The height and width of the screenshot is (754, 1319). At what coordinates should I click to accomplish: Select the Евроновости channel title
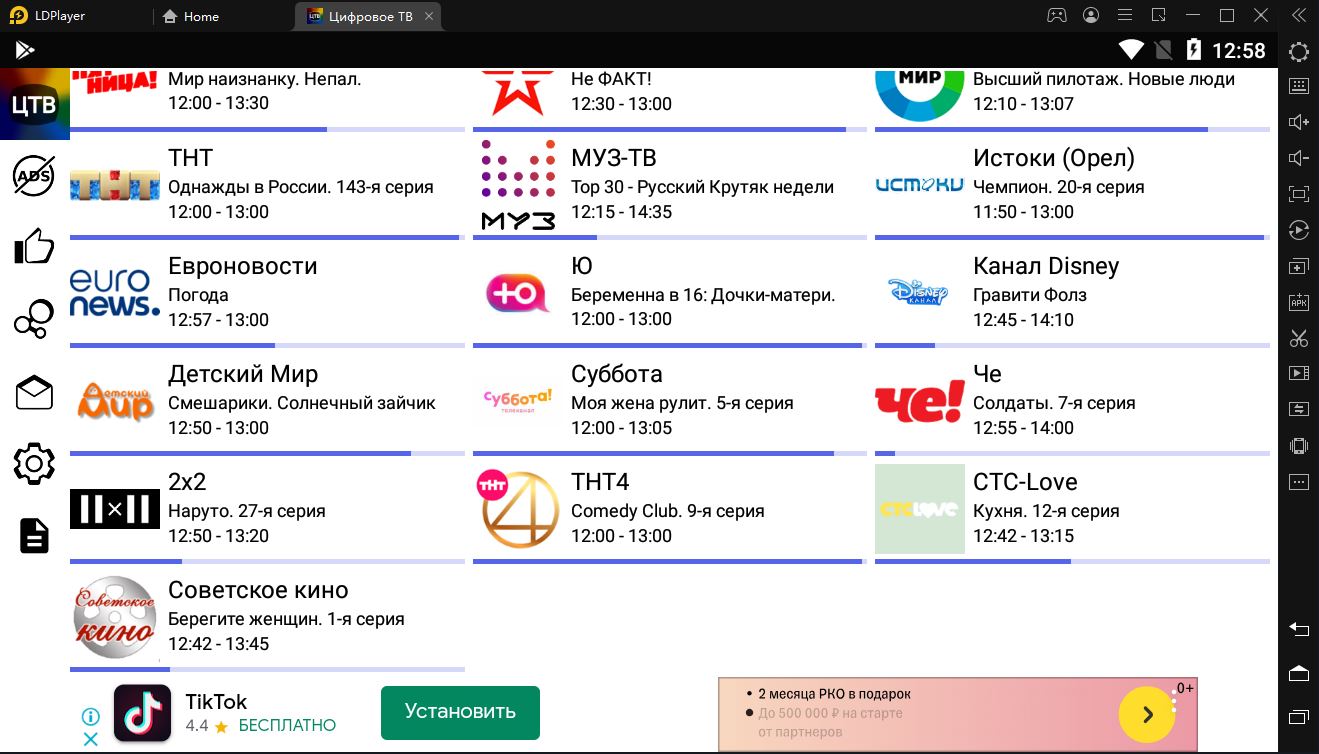tap(243, 266)
